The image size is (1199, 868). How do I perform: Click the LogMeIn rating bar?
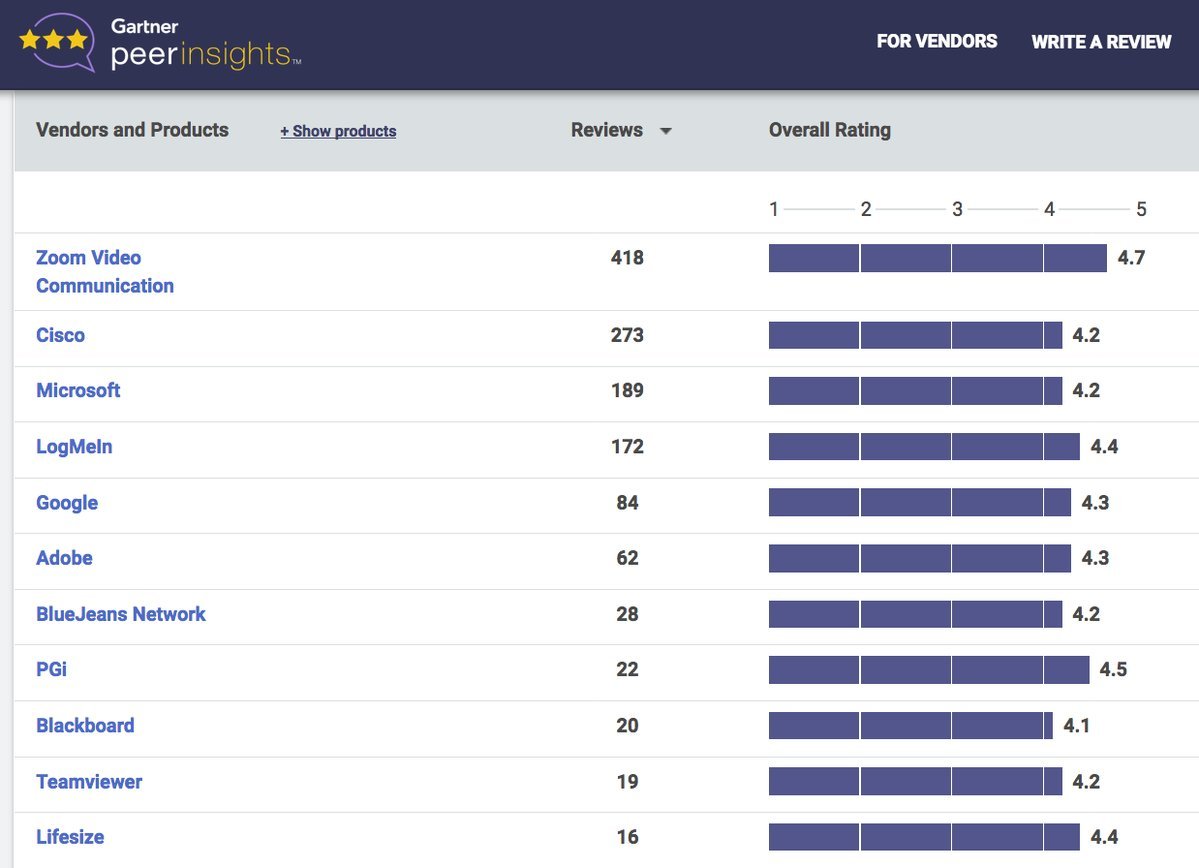coord(924,447)
